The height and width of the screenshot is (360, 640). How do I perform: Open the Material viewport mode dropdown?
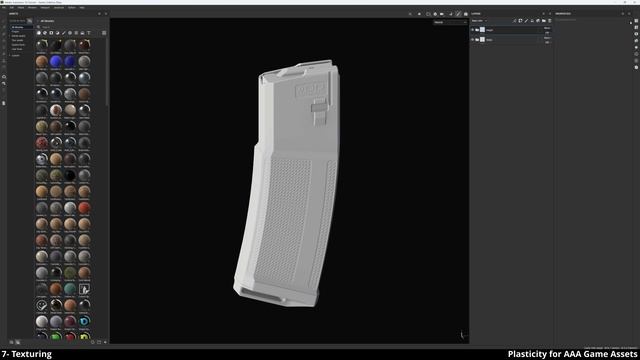[450, 22]
